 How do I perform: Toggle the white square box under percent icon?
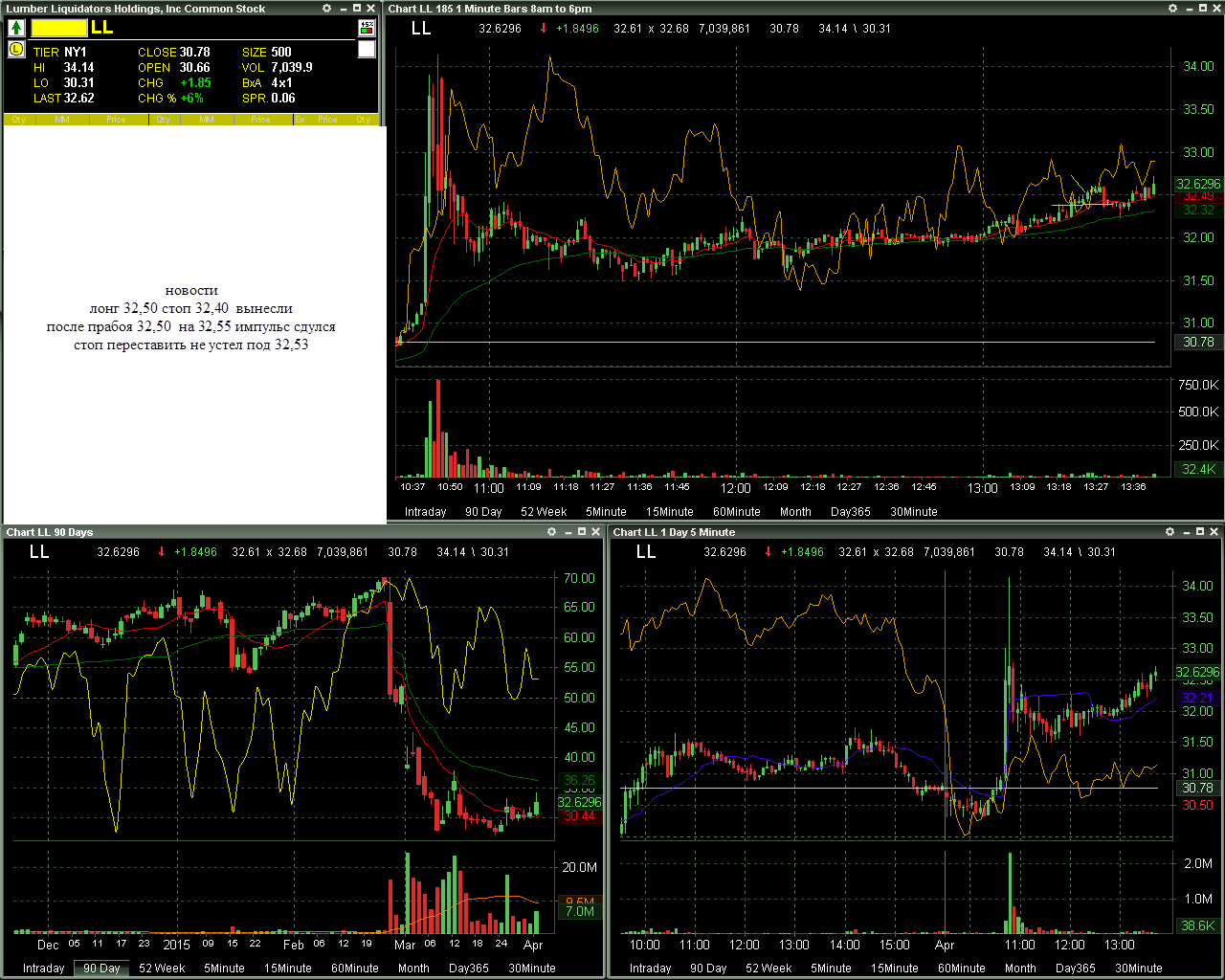point(367,50)
